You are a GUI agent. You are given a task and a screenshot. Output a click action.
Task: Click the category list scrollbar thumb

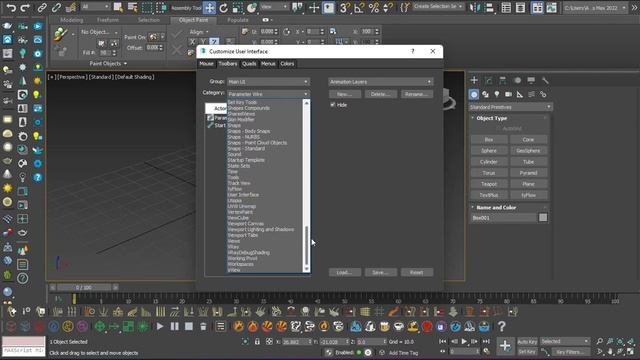tap(307, 245)
